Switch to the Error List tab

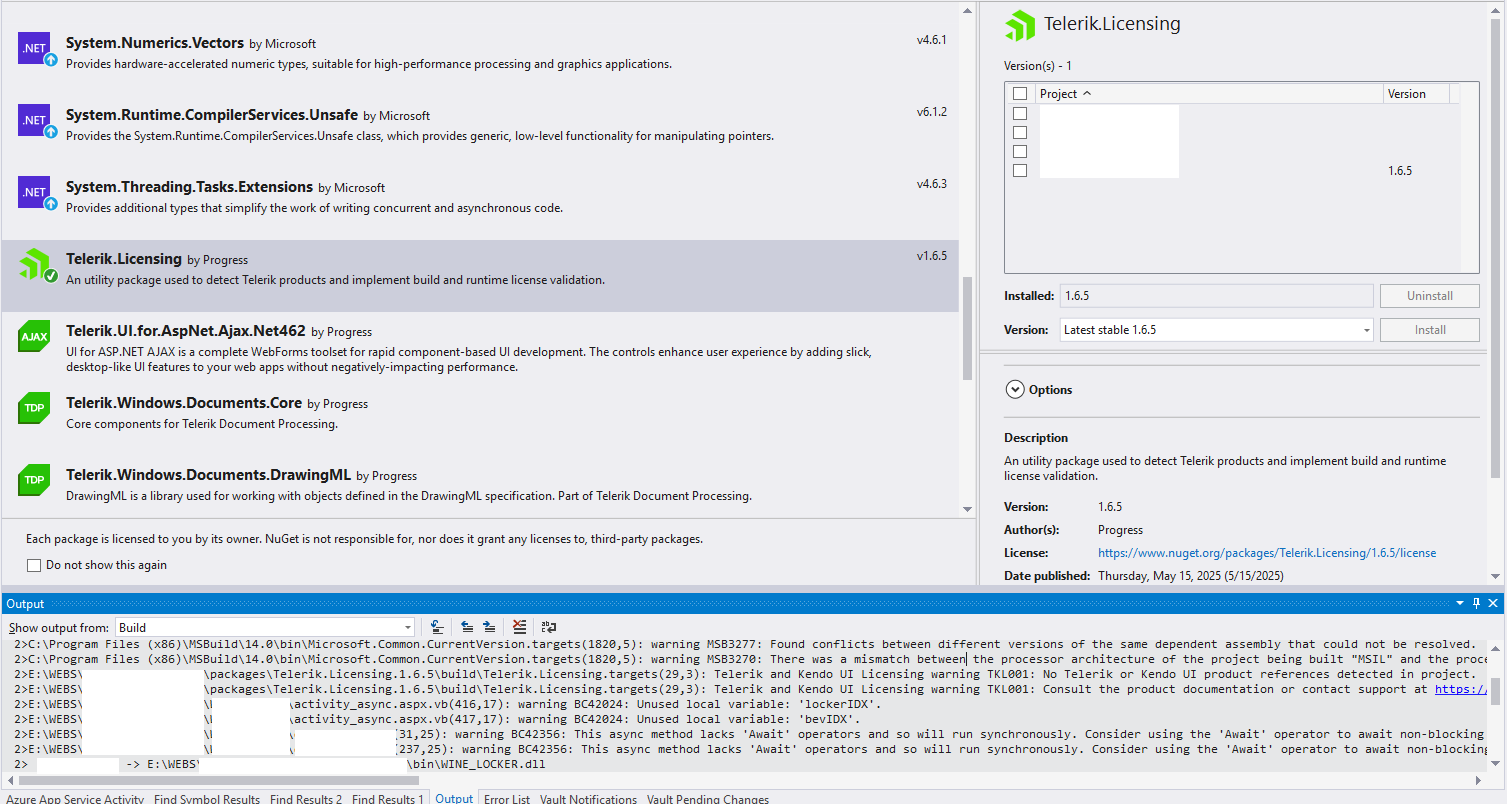tap(507, 799)
